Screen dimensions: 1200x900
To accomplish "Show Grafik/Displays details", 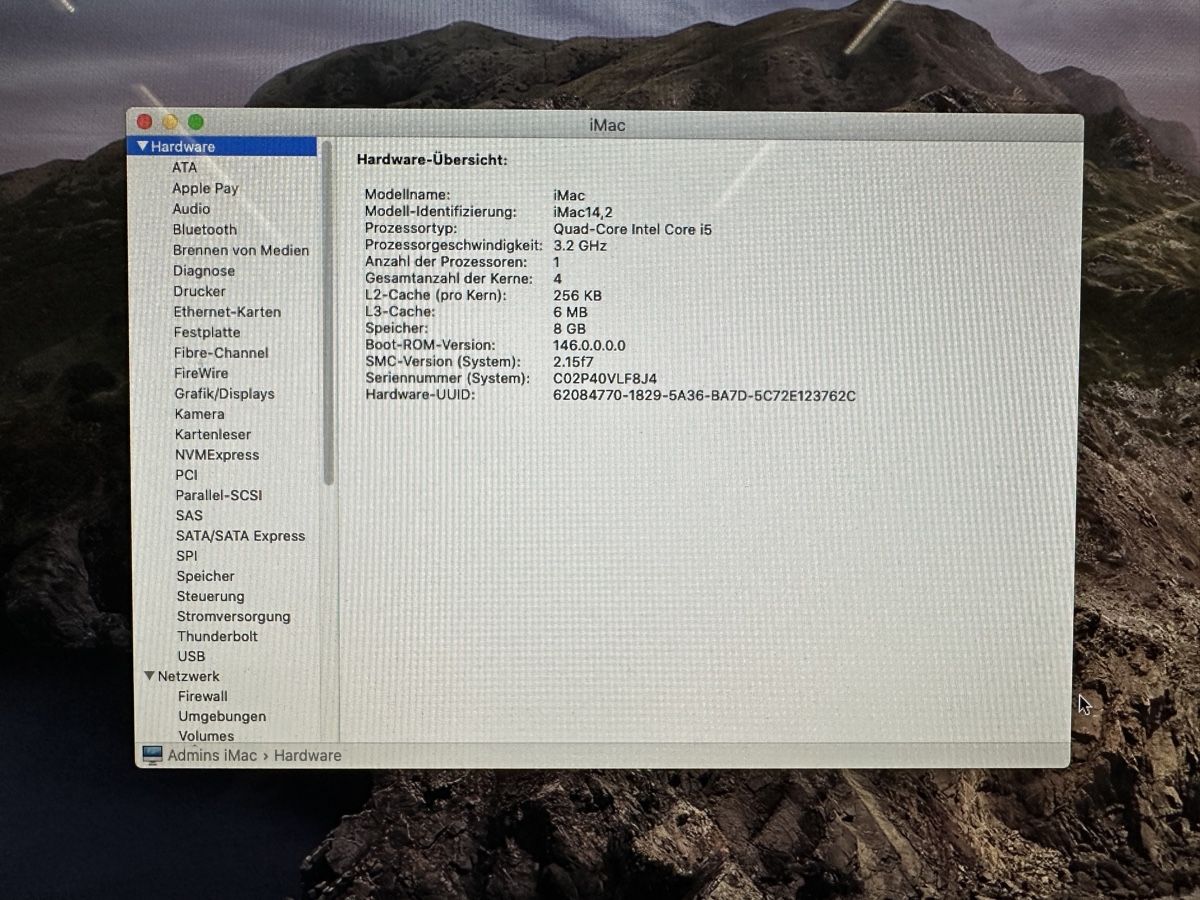I will [x=224, y=393].
